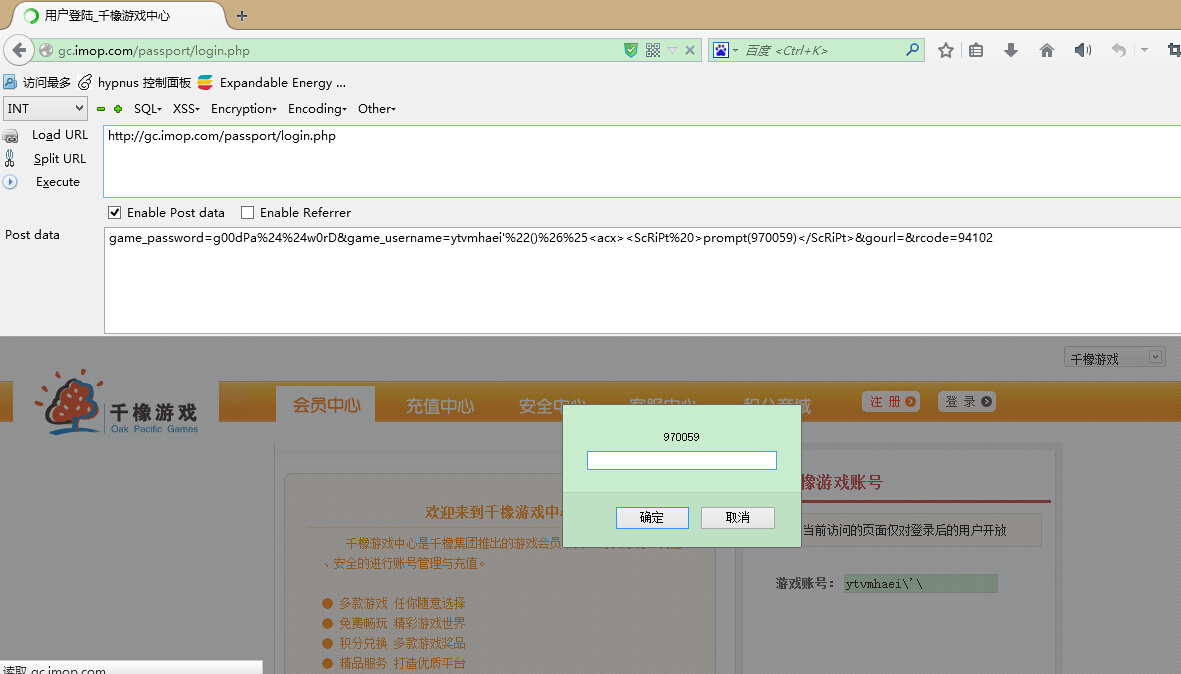Screen dimensions: 1181x674
Task: Expand the Other menu
Action: 377,108
